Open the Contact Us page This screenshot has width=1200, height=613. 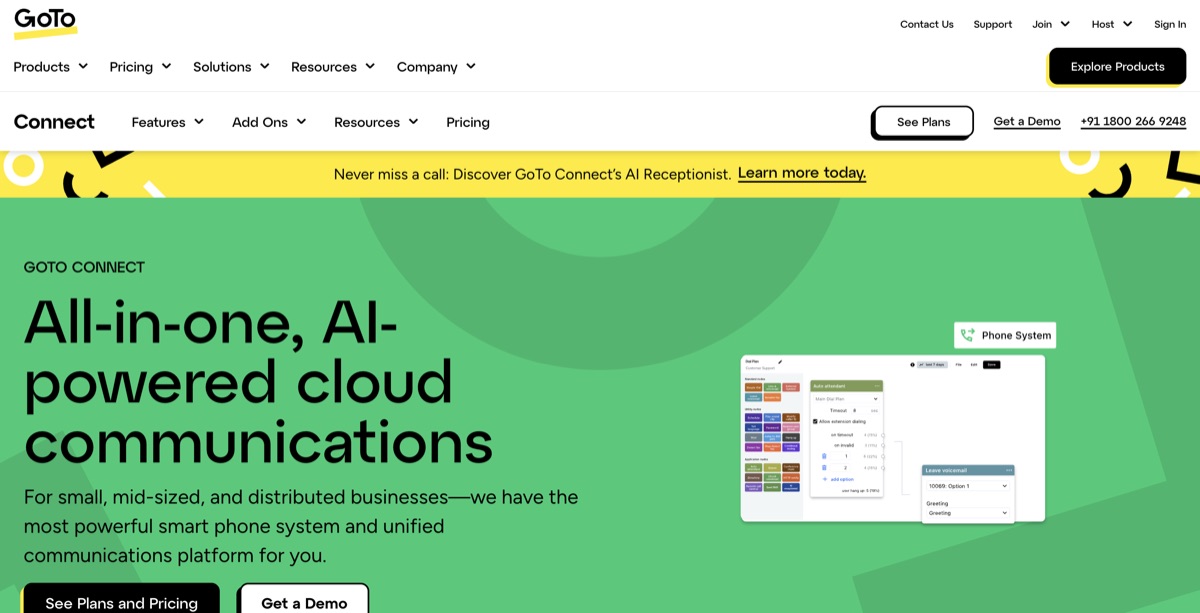[926, 24]
